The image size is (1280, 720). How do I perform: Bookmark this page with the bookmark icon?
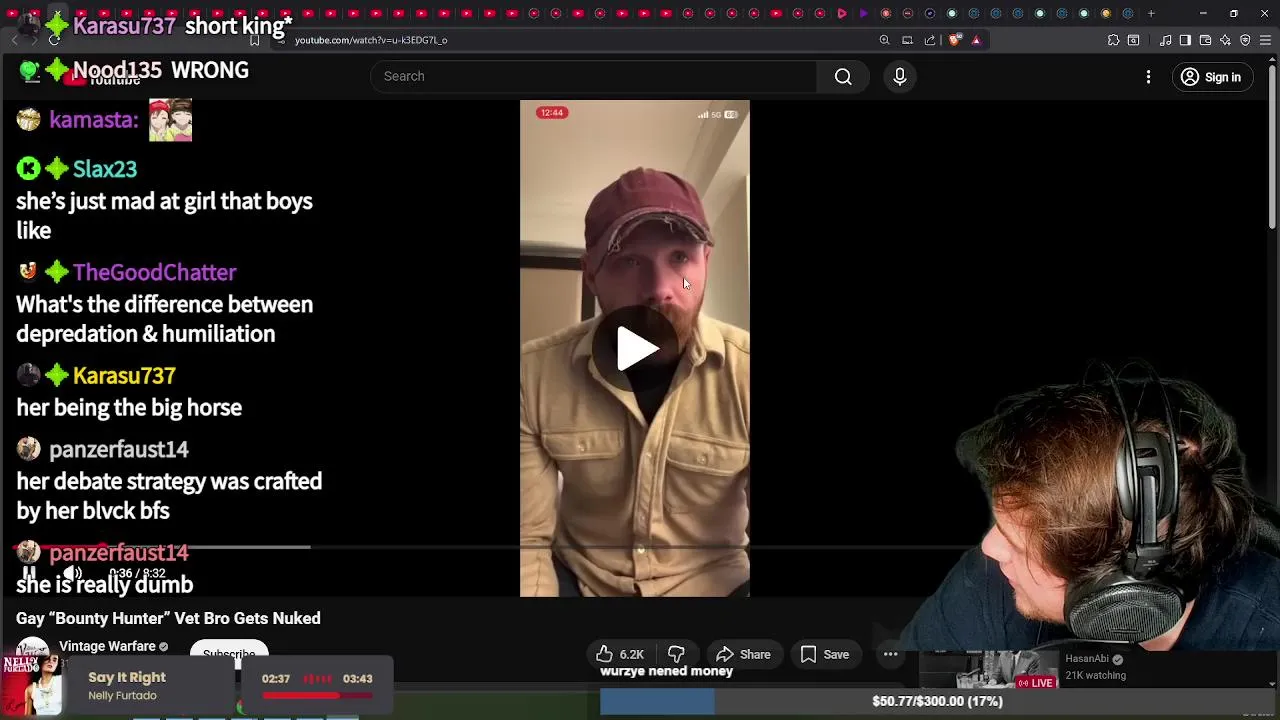(254, 40)
